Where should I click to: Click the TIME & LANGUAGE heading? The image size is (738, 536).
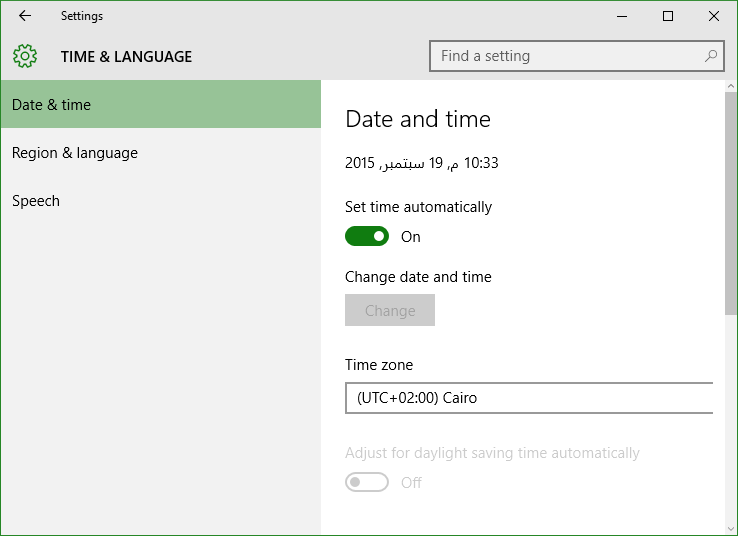[126, 56]
